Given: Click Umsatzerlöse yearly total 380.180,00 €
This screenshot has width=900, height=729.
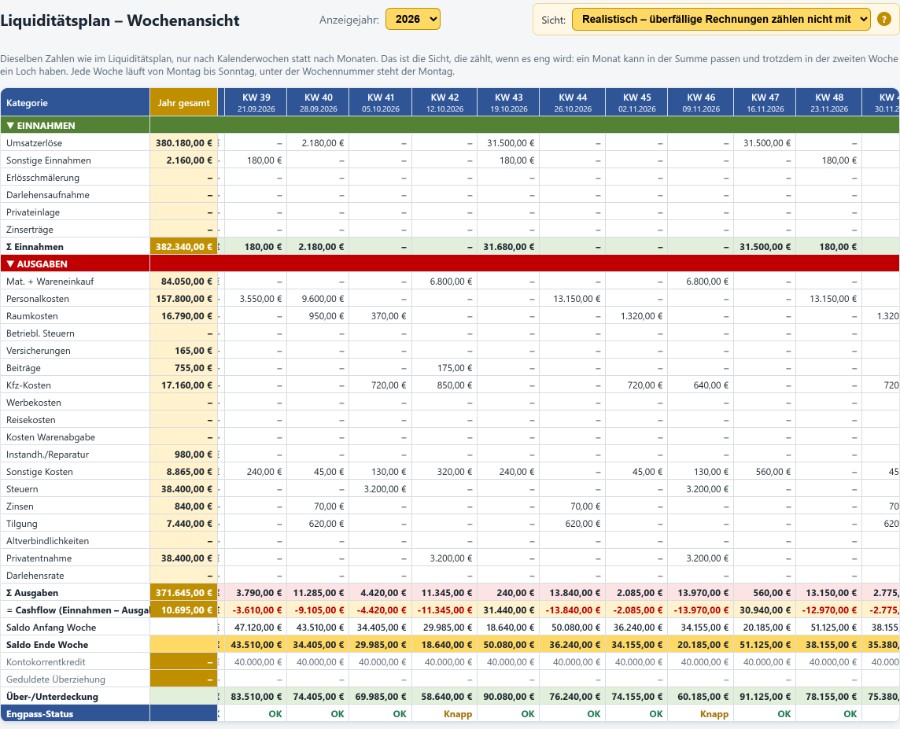Looking at the screenshot, I should pyautogui.click(x=184, y=143).
